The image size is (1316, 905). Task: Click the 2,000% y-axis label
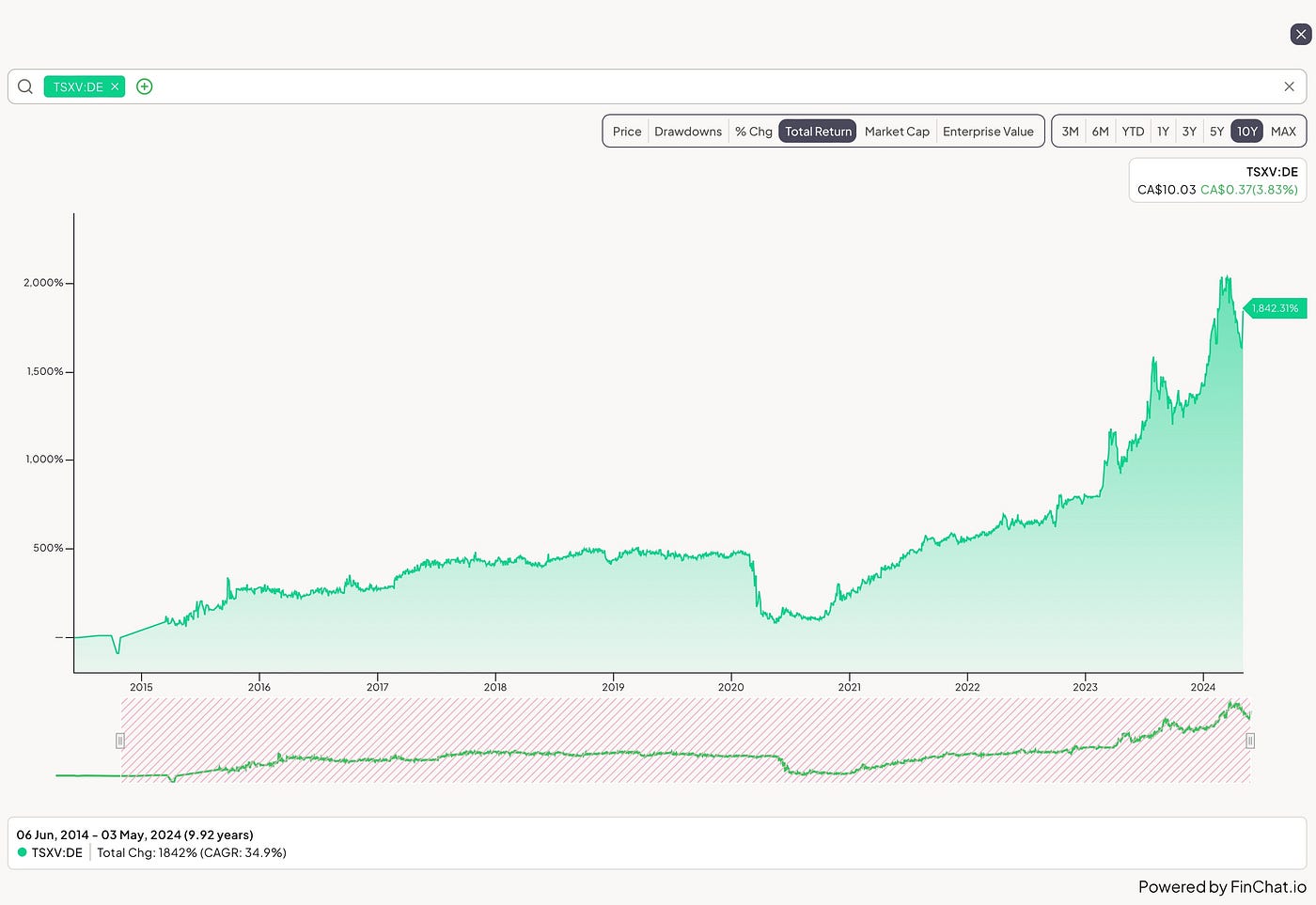(x=44, y=283)
